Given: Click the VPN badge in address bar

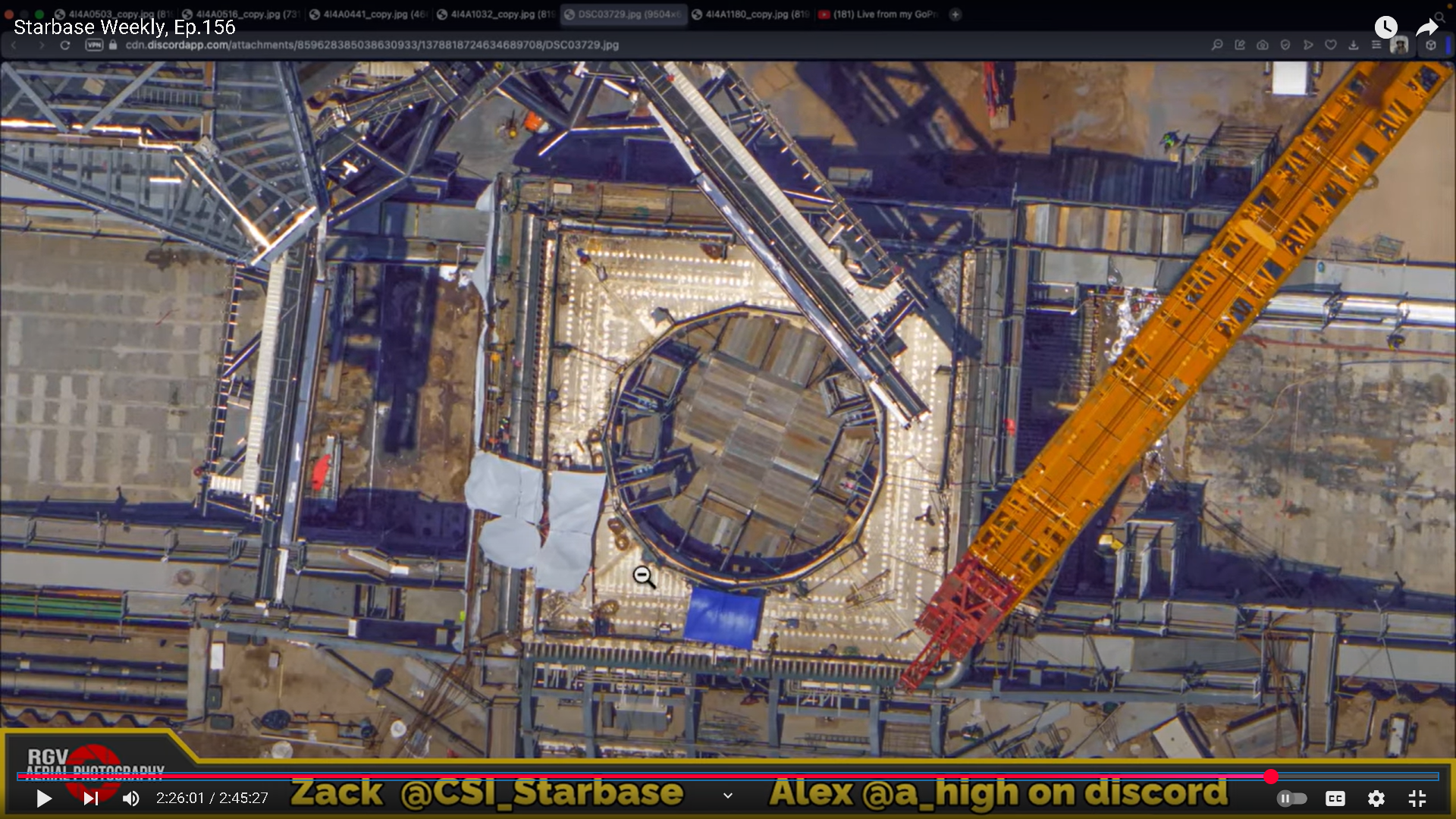Looking at the screenshot, I should click(94, 45).
